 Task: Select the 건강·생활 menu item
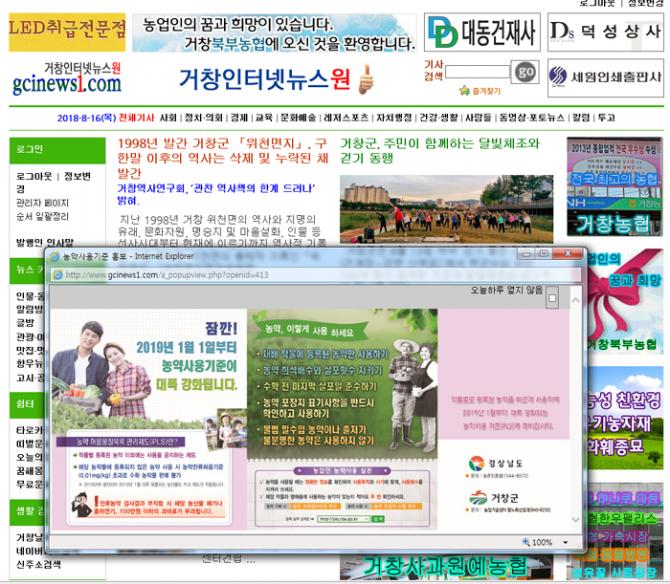click(x=438, y=117)
